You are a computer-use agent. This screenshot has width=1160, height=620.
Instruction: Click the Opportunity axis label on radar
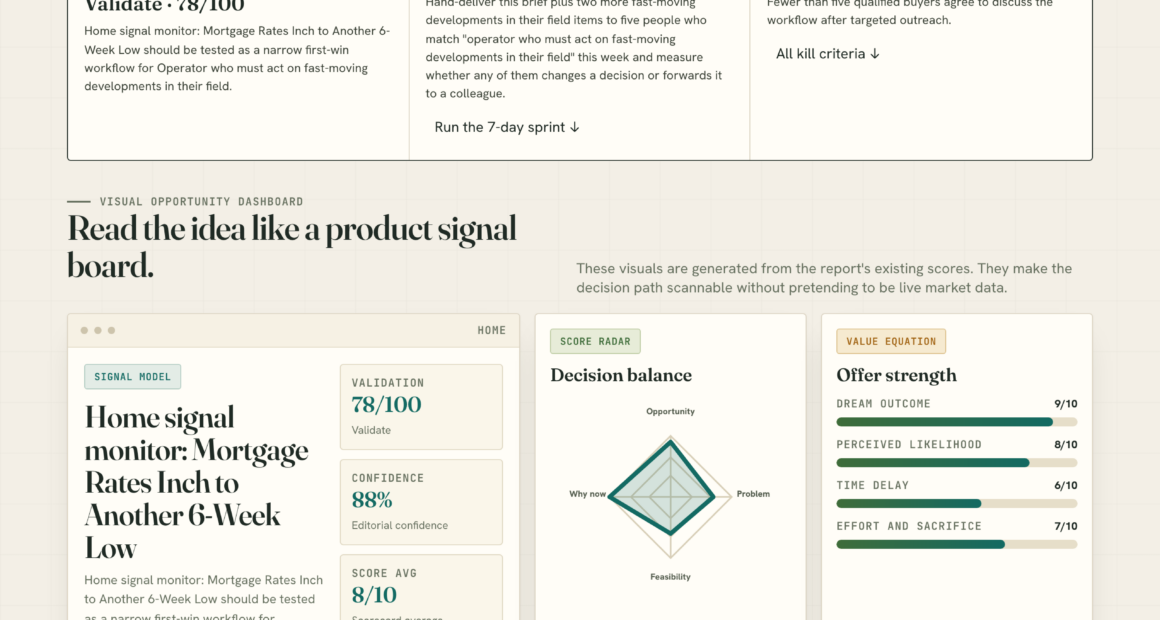(x=670, y=411)
